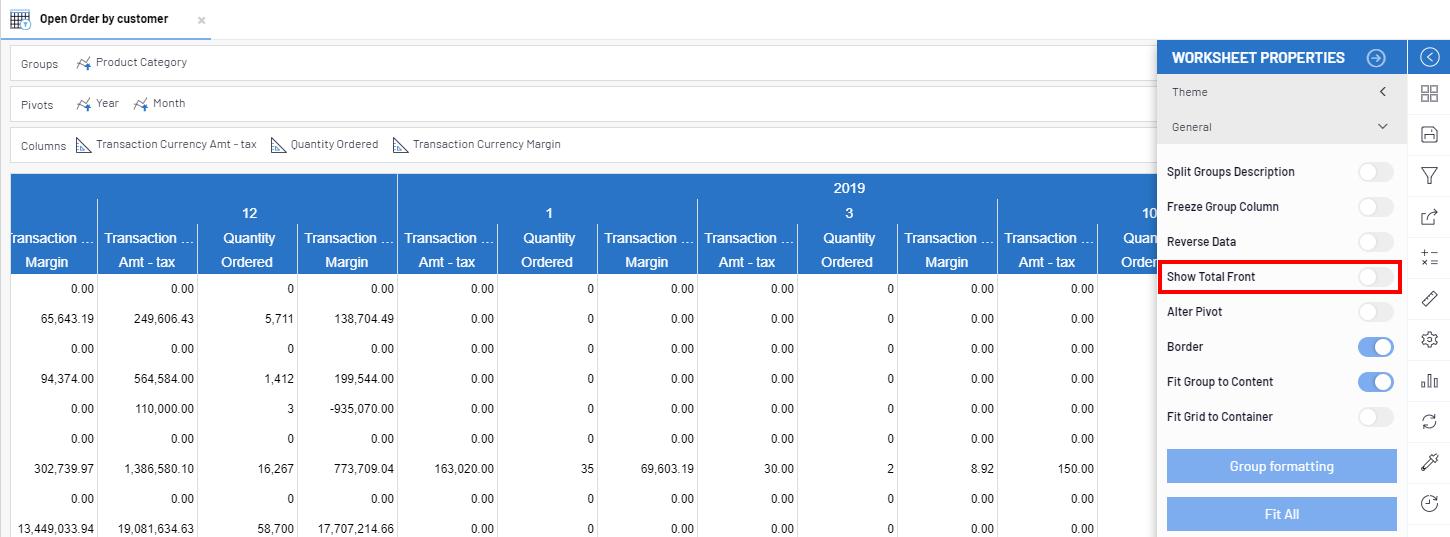The height and width of the screenshot is (537, 1450).
Task: Enable the Show Total Front toggle
Action: [1375, 277]
